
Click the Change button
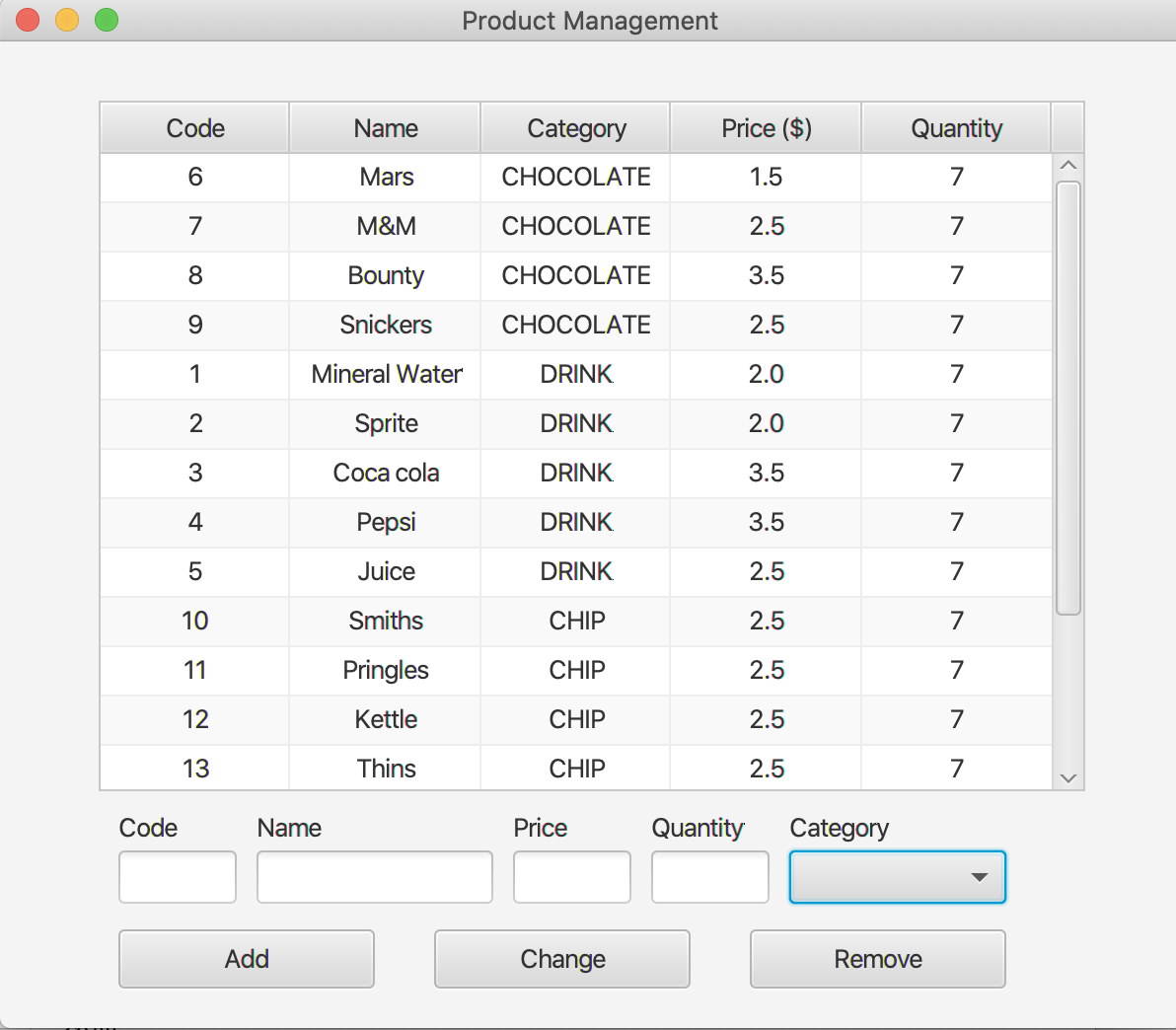pyautogui.click(x=562, y=959)
